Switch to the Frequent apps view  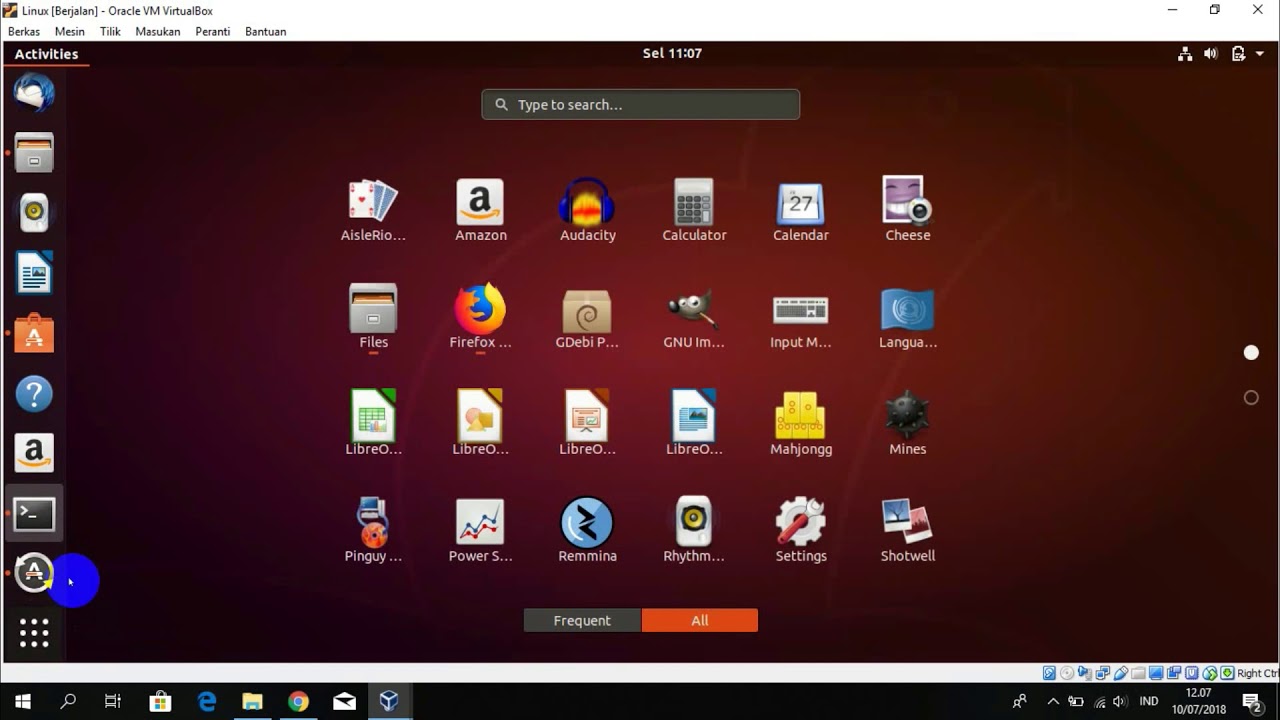pos(582,620)
